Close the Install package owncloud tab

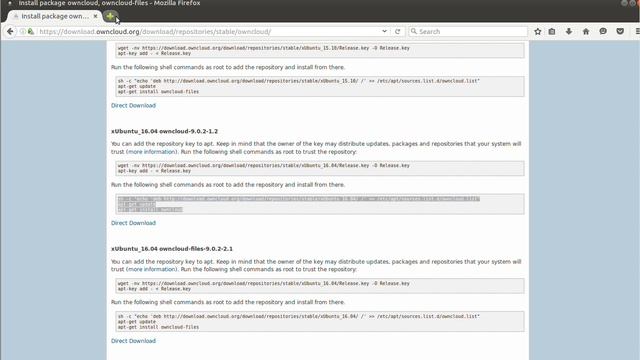95,16
